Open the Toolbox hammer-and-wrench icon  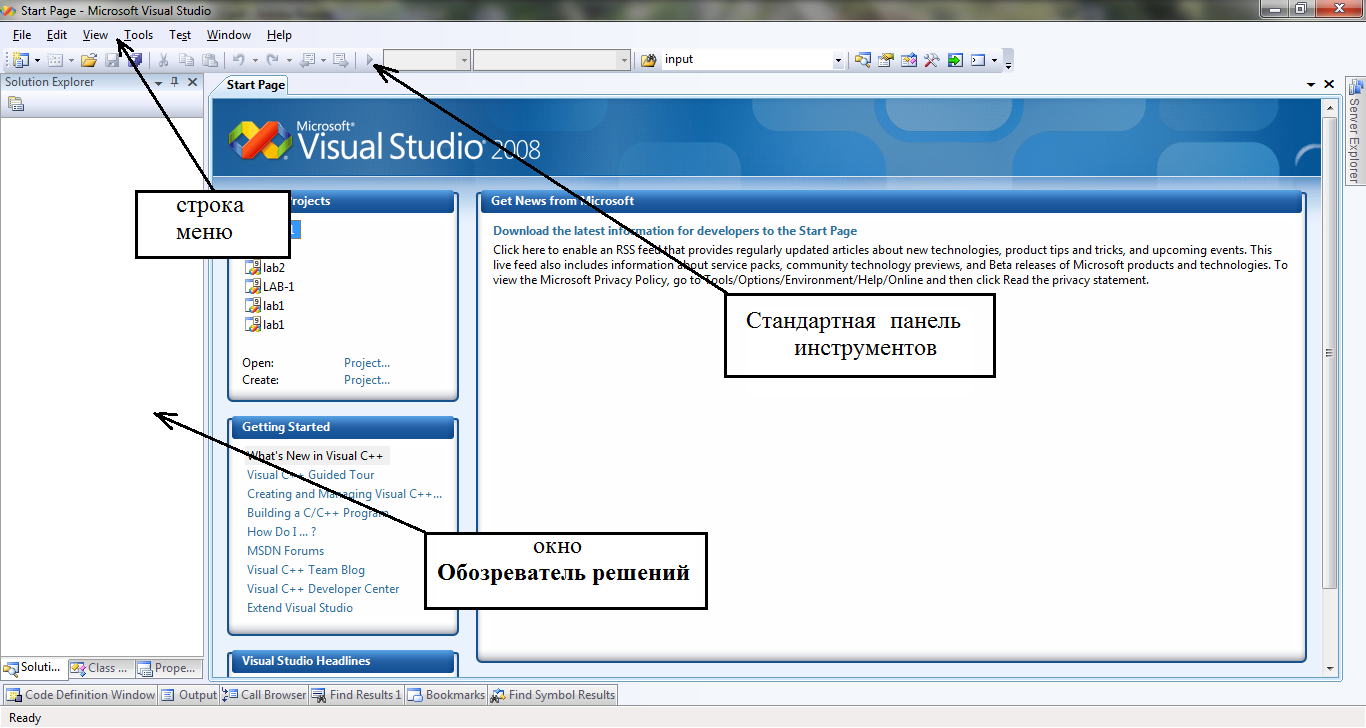click(x=931, y=60)
